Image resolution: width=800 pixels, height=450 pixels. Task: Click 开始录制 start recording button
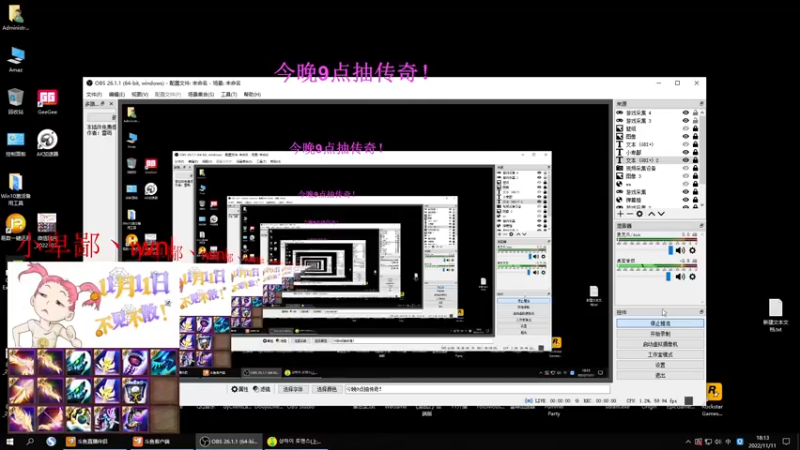click(660, 334)
